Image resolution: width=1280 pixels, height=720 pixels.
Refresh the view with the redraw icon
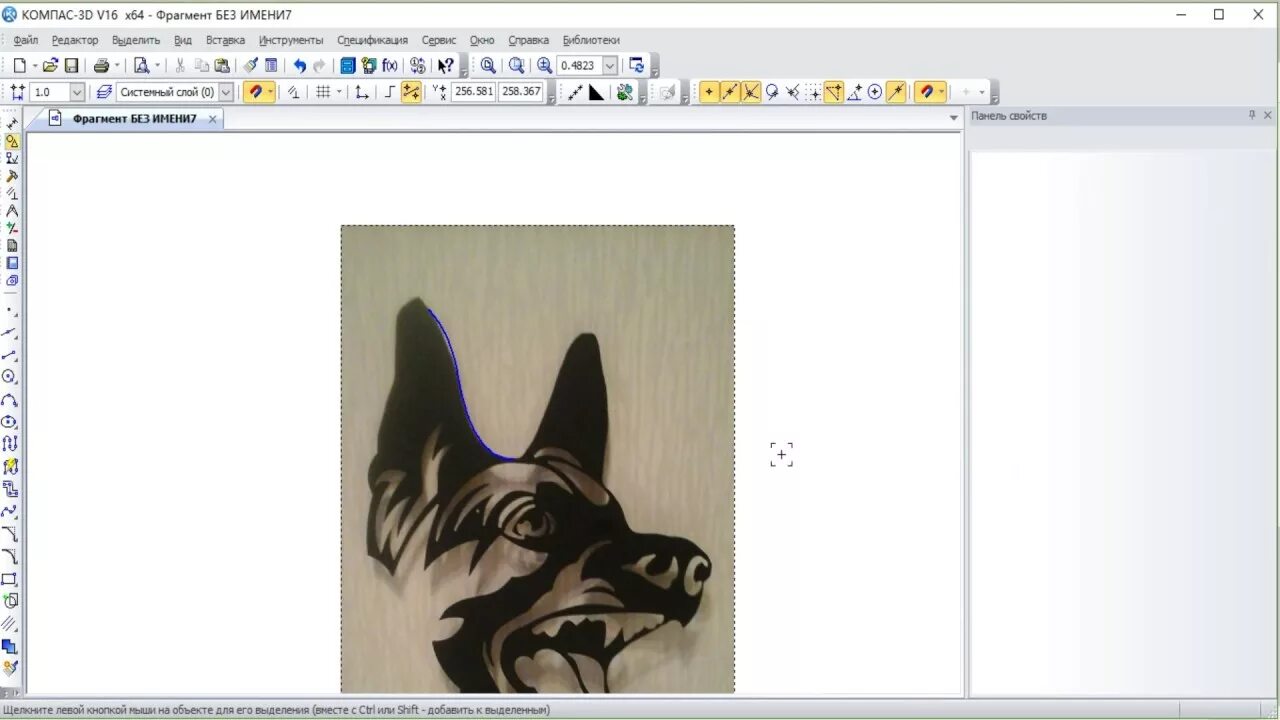point(636,65)
